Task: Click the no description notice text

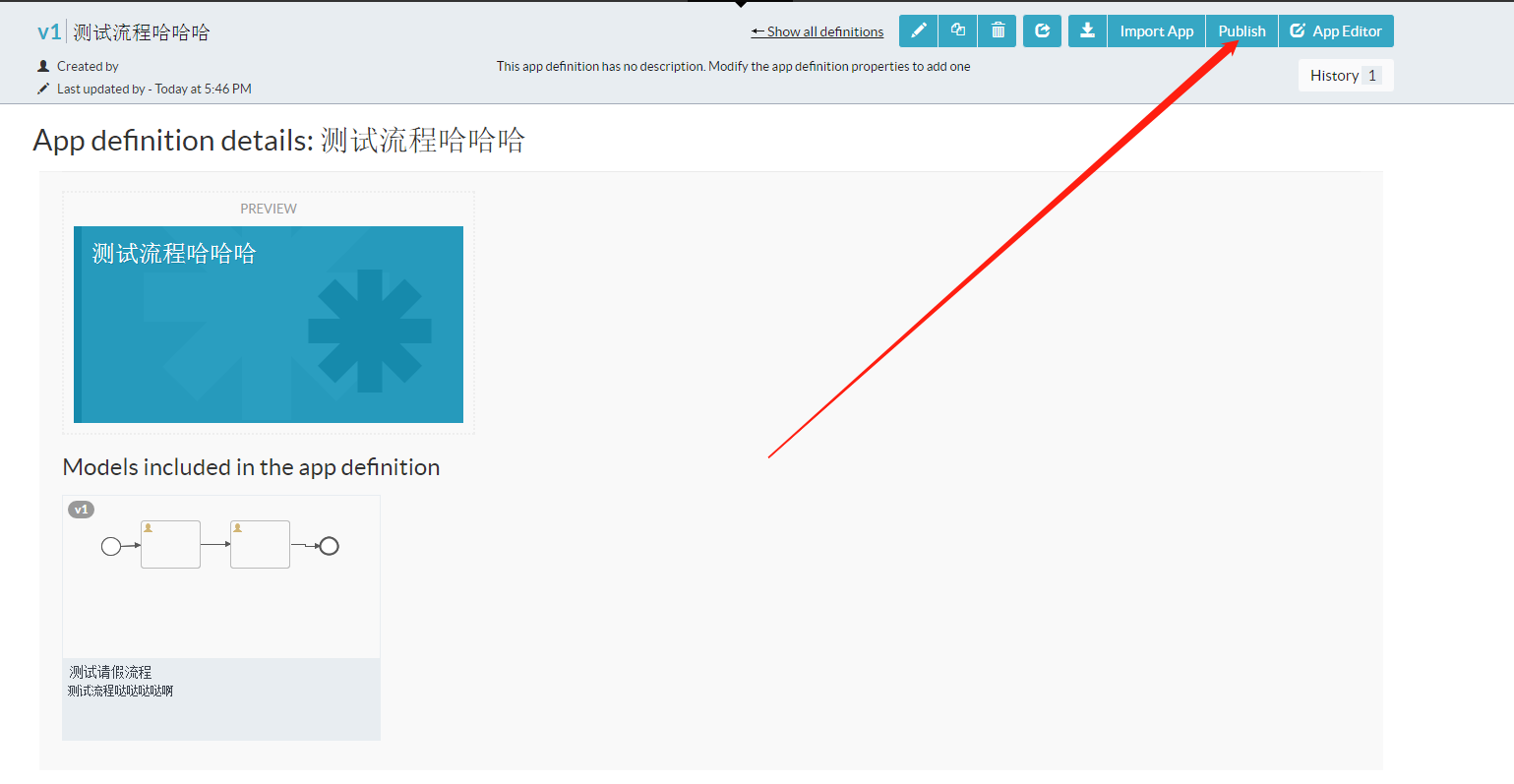Action: pos(734,67)
